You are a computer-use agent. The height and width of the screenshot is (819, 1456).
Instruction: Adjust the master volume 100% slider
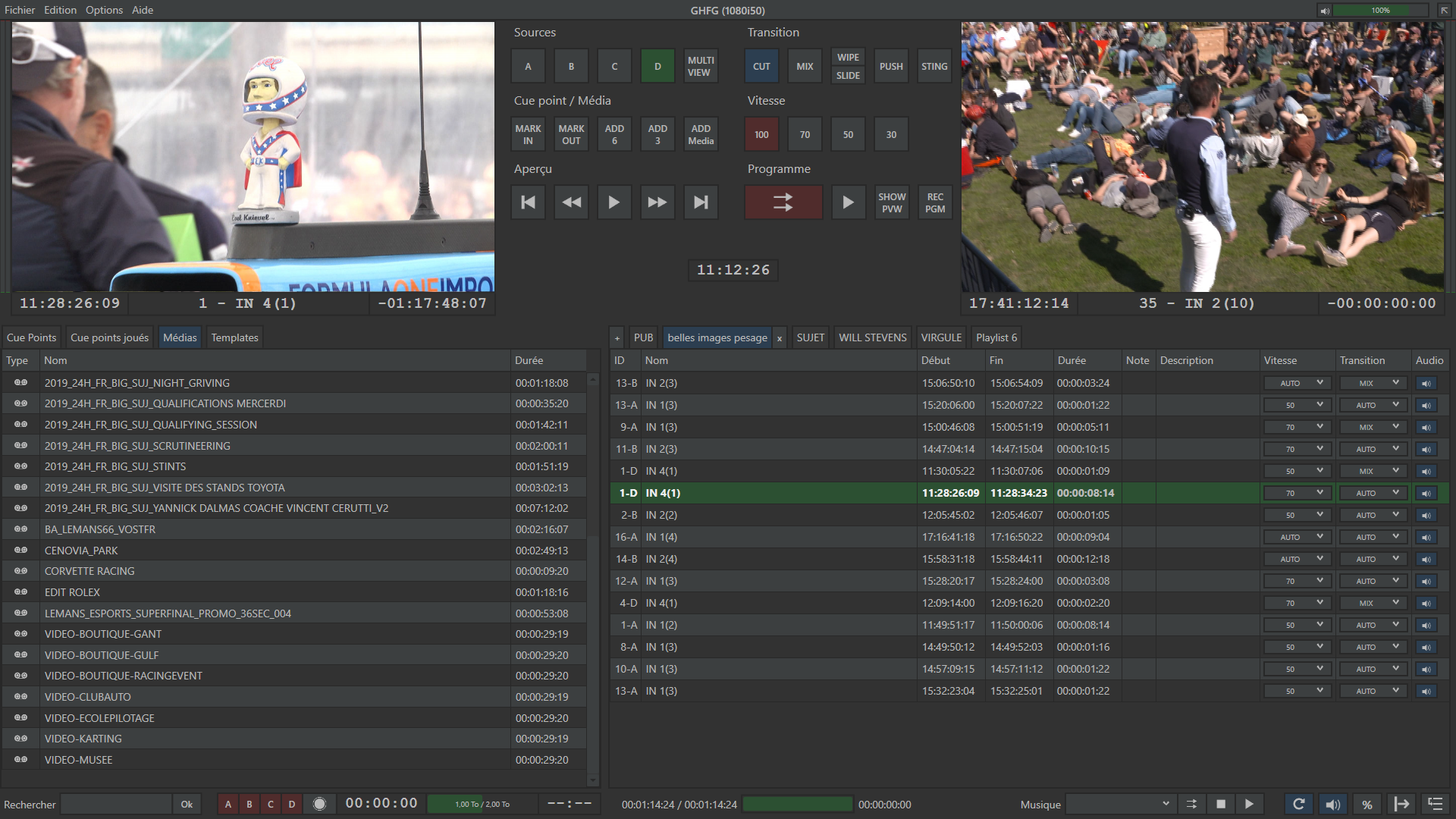[x=1380, y=11]
